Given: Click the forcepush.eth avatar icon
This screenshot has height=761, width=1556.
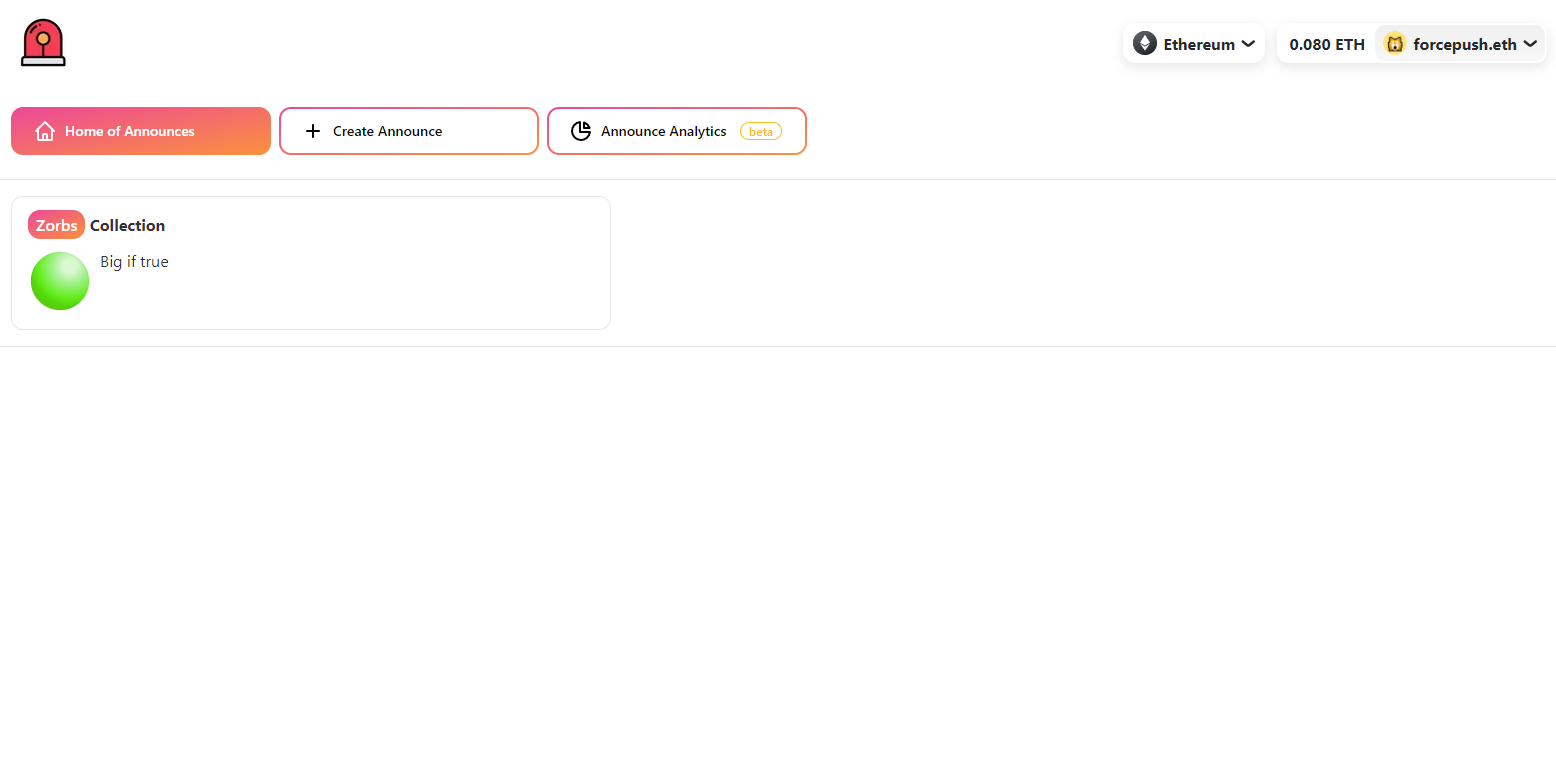Looking at the screenshot, I should [x=1395, y=44].
